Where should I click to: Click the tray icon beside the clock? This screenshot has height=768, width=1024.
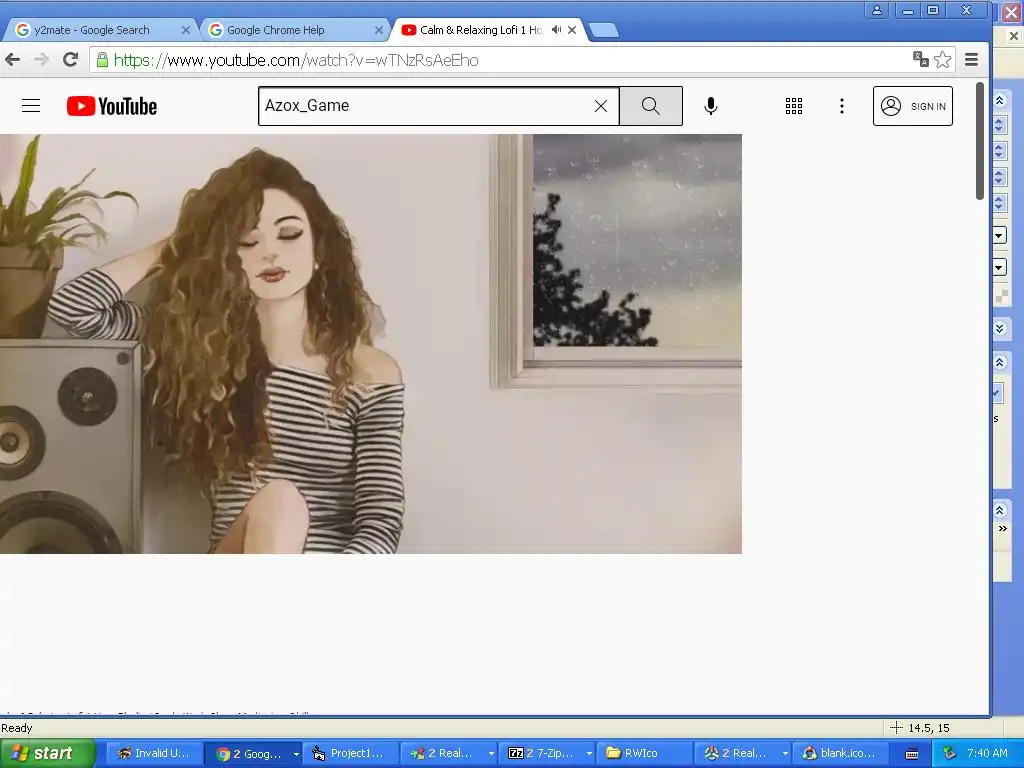pyautogui.click(x=949, y=753)
